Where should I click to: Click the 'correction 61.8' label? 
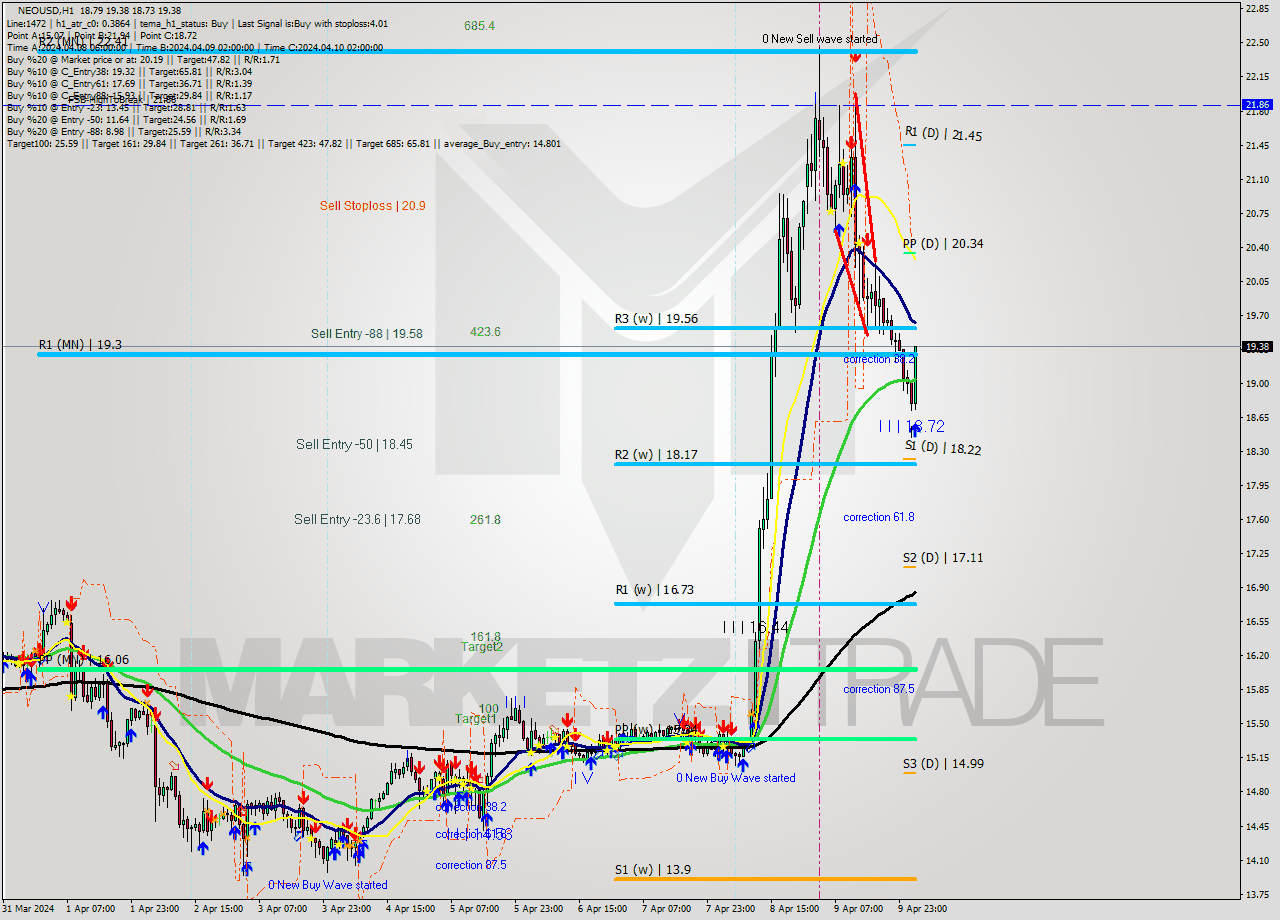click(879, 517)
